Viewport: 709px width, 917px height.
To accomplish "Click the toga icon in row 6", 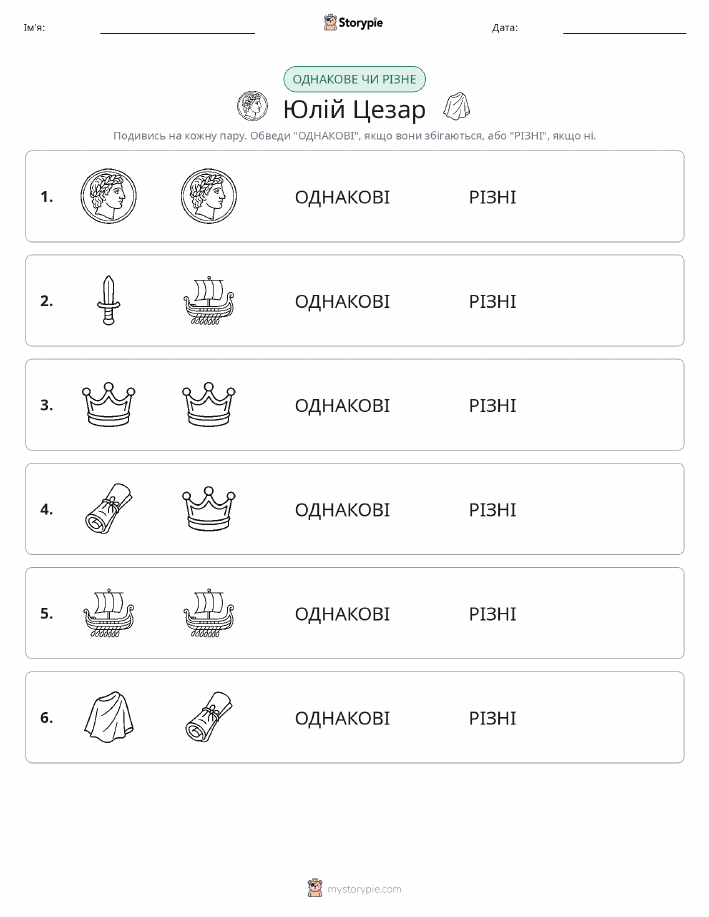I will (x=109, y=717).
